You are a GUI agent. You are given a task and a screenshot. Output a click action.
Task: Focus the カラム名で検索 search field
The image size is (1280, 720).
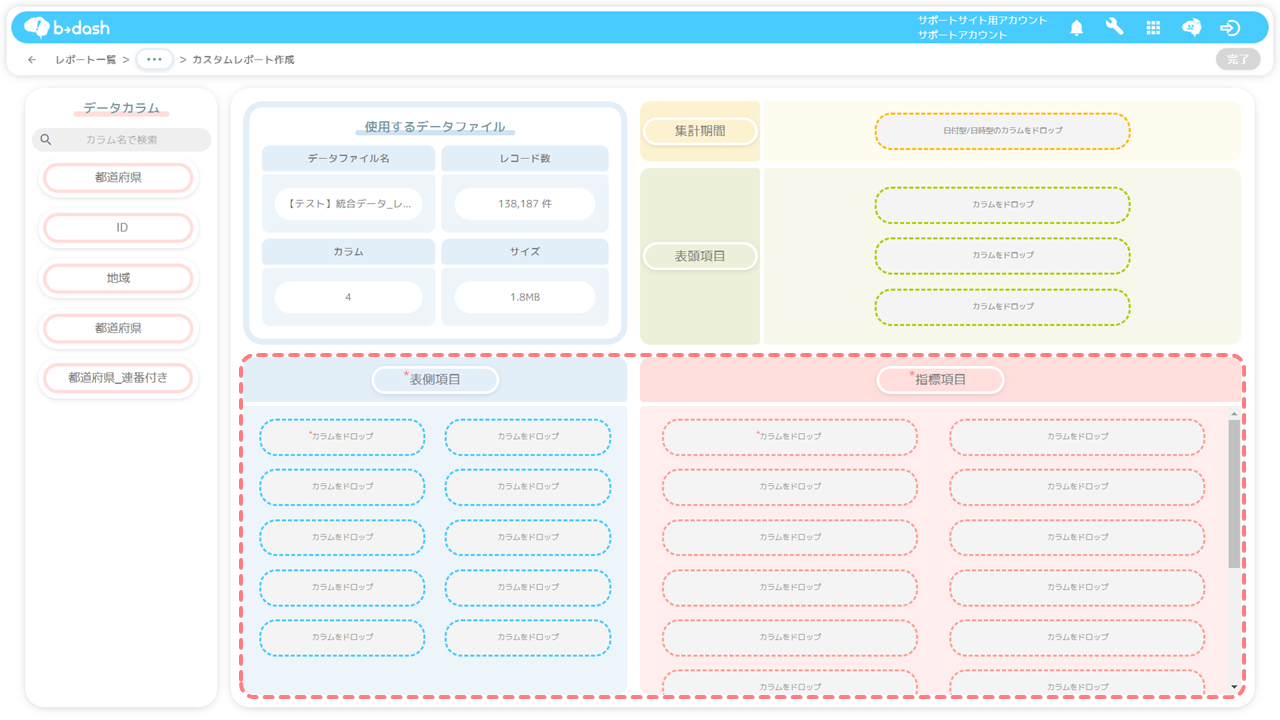[x=122, y=140]
